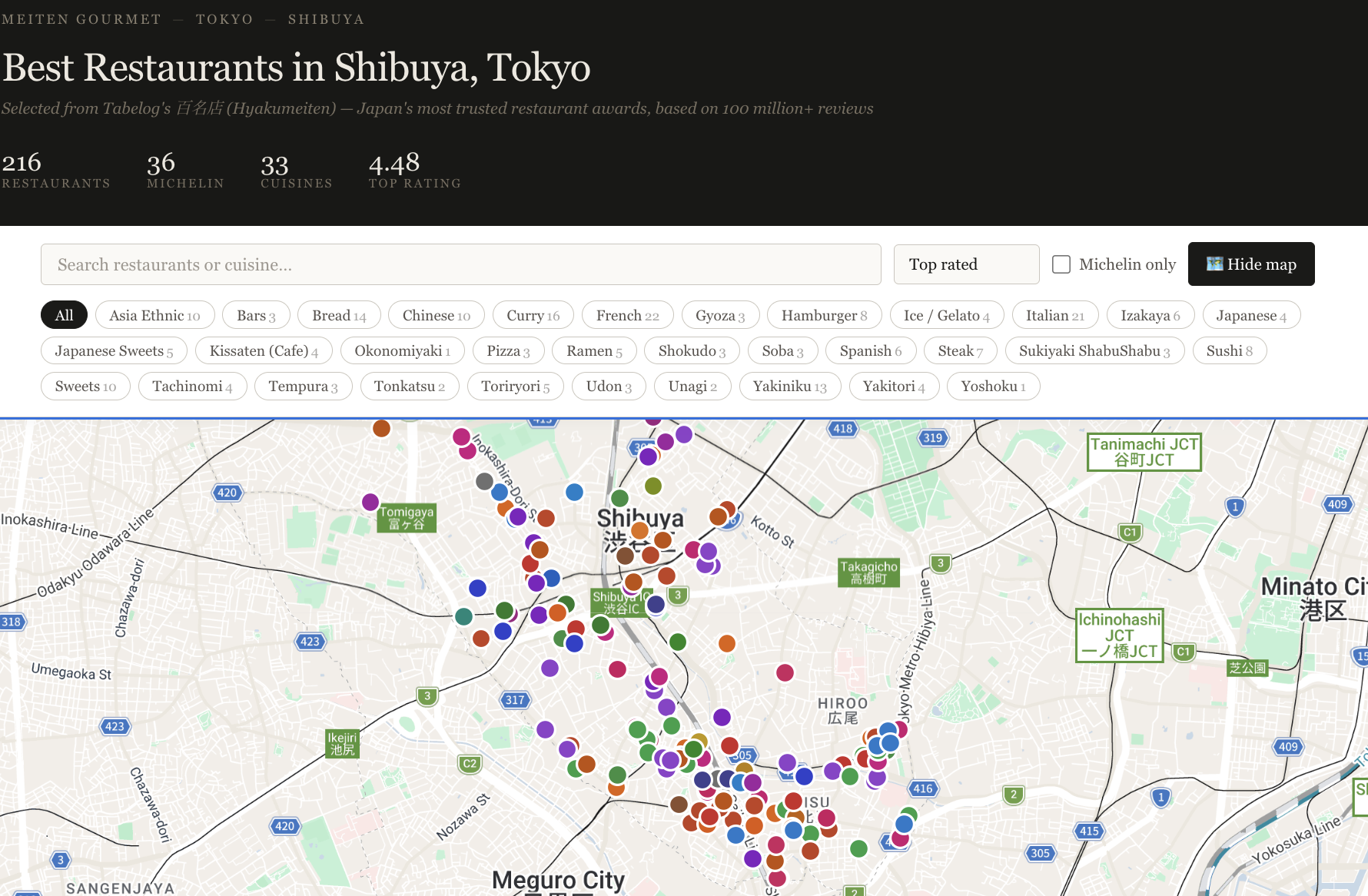Filter by Asia Ethnic cuisine
The width and height of the screenshot is (1368, 896).
(x=154, y=315)
